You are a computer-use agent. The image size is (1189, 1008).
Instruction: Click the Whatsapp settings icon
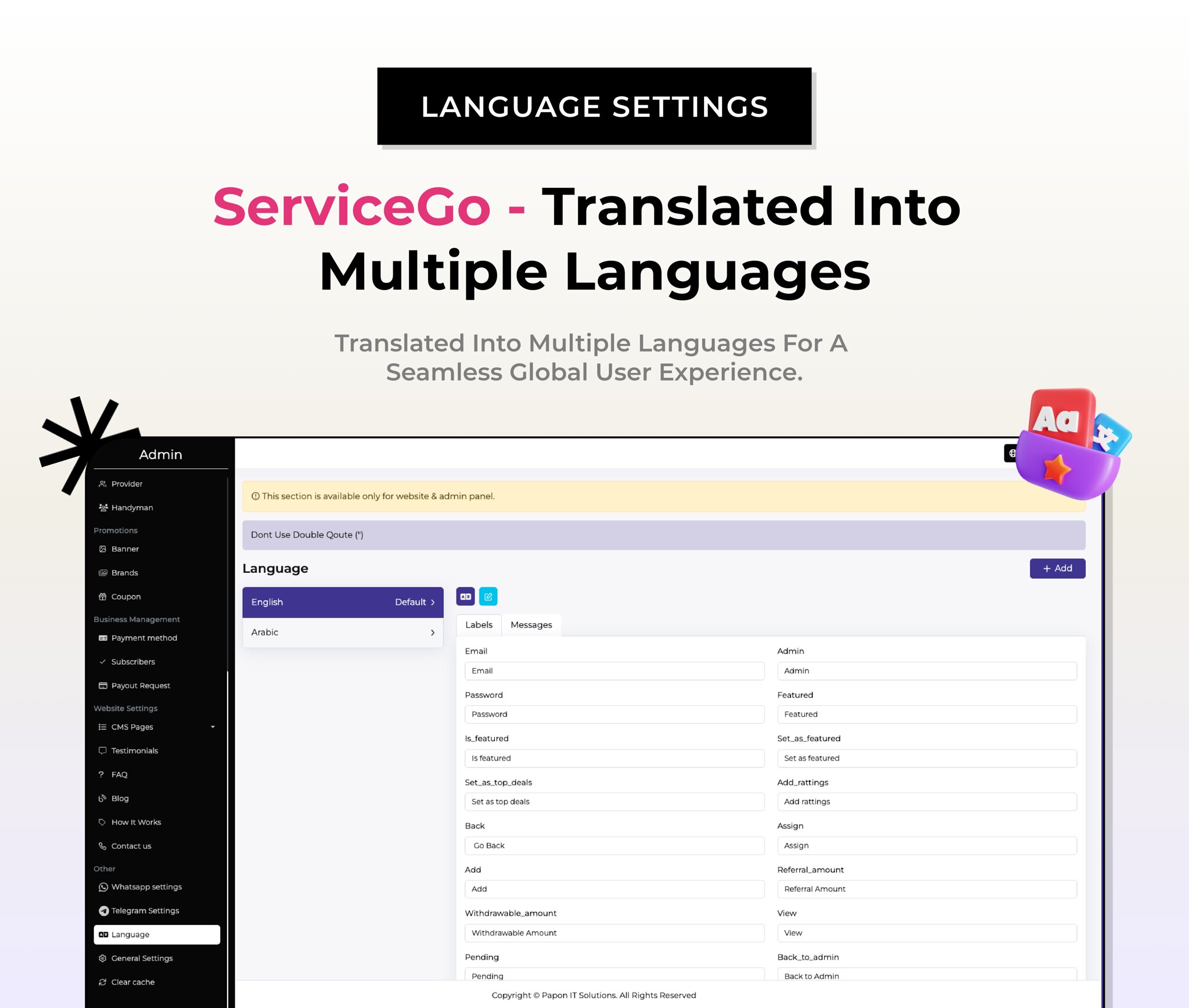pyautogui.click(x=103, y=887)
